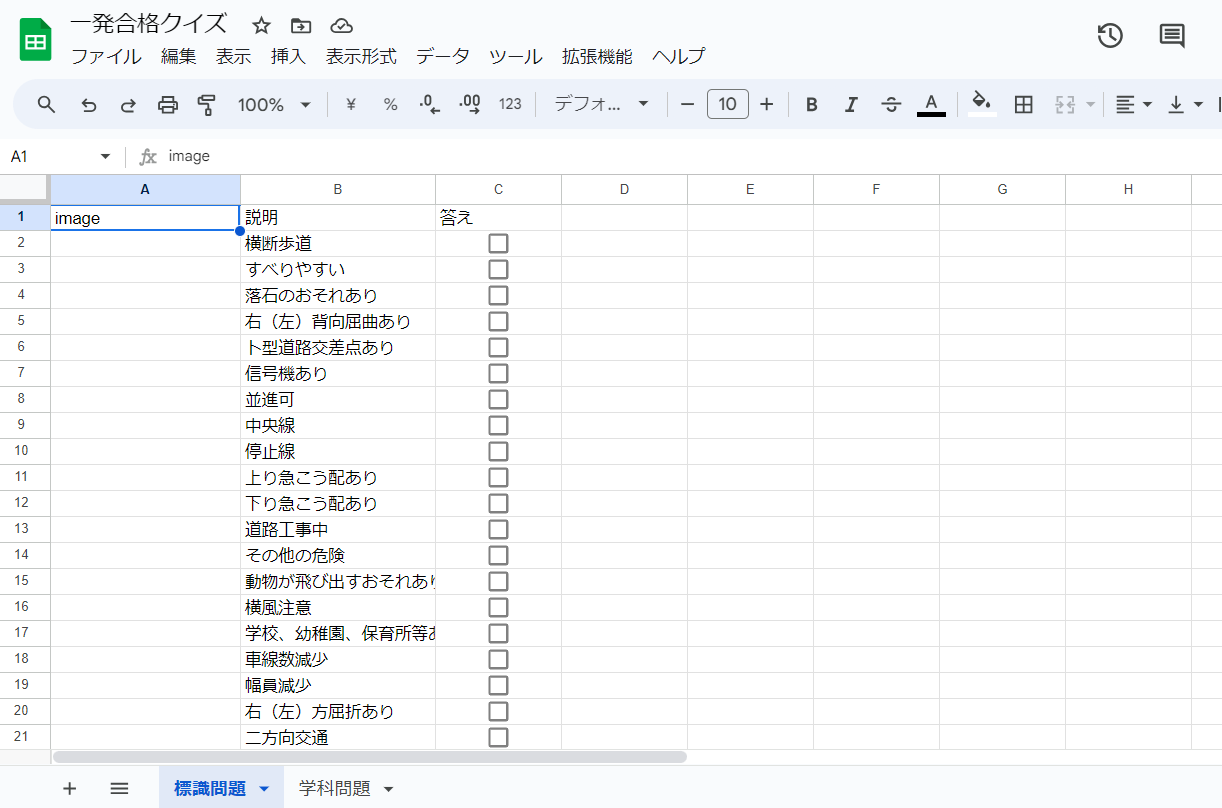
Task: Open merge cells options arrow
Action: pyautogui.click(x=1090, y=104)
